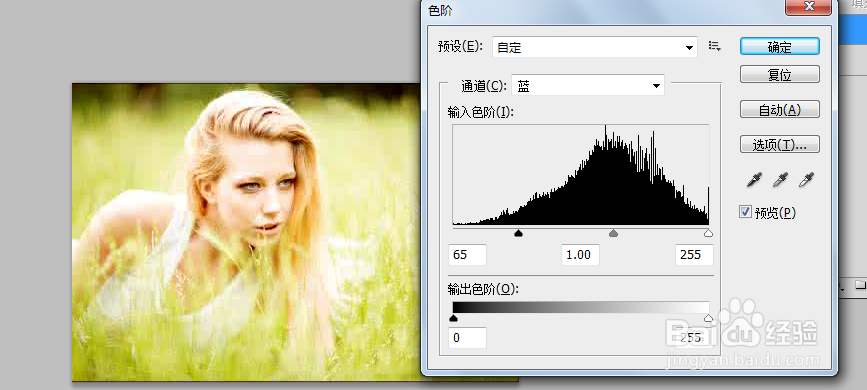Click the output levels gradient bar

point(581,308)
